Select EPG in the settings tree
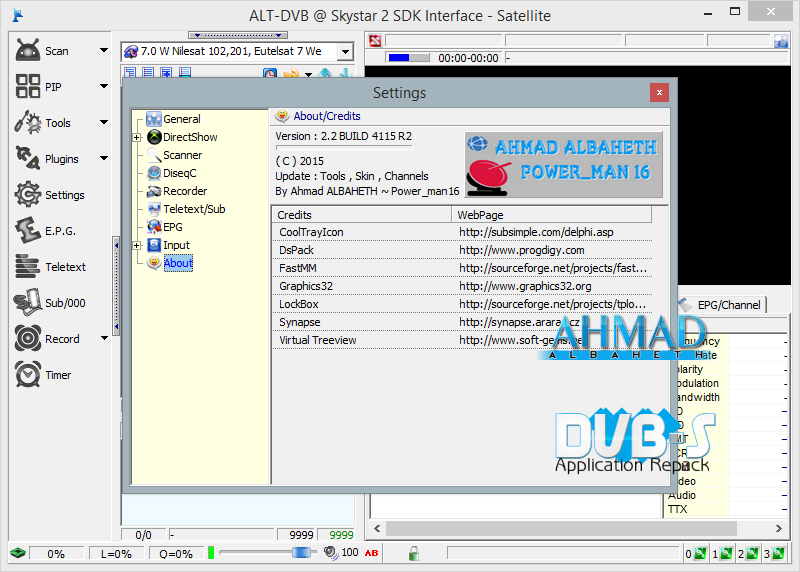Viewport: 800px width, 572px height. [x=172, y=227]
